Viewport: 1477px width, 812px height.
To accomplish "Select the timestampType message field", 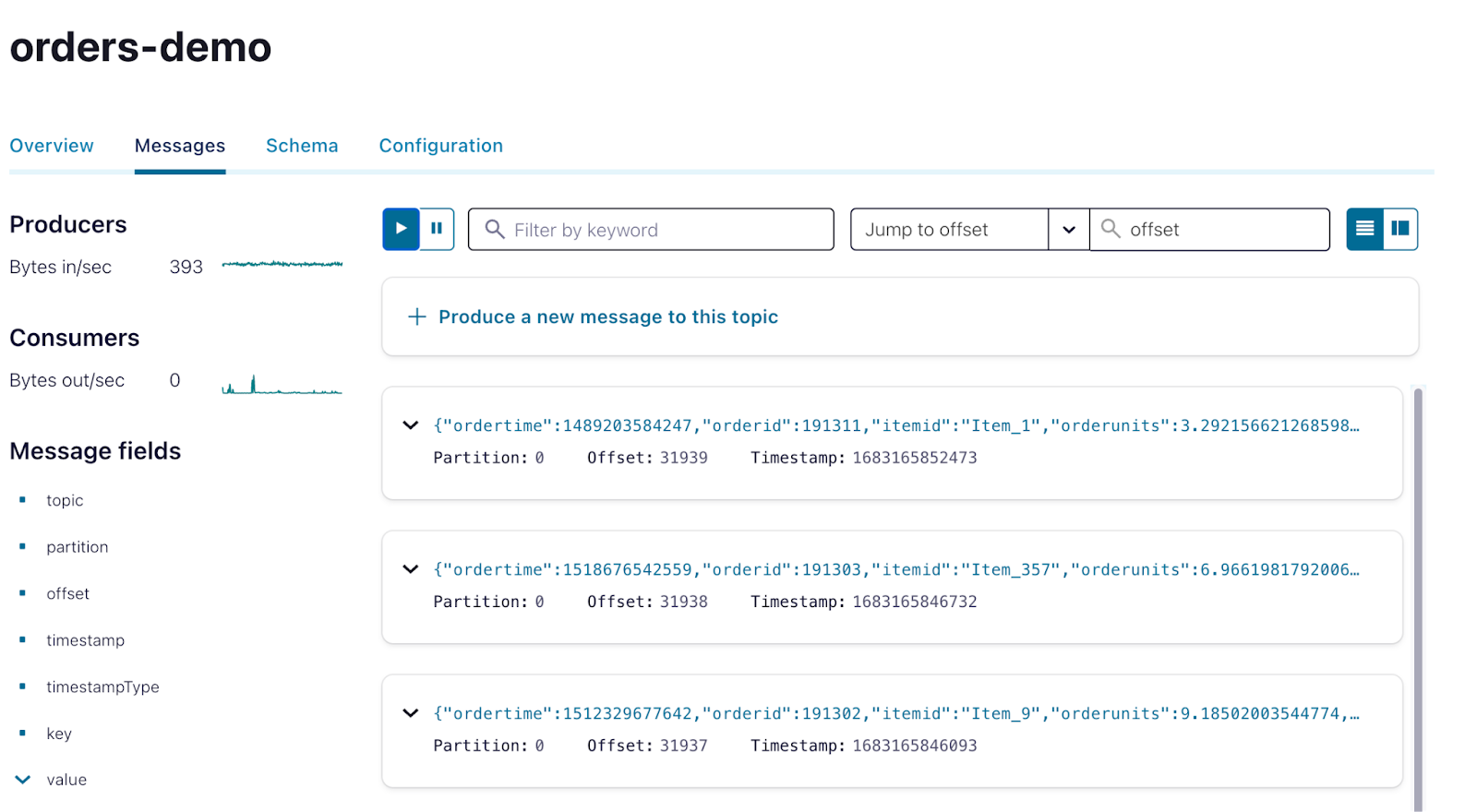I will coord(102,687).
